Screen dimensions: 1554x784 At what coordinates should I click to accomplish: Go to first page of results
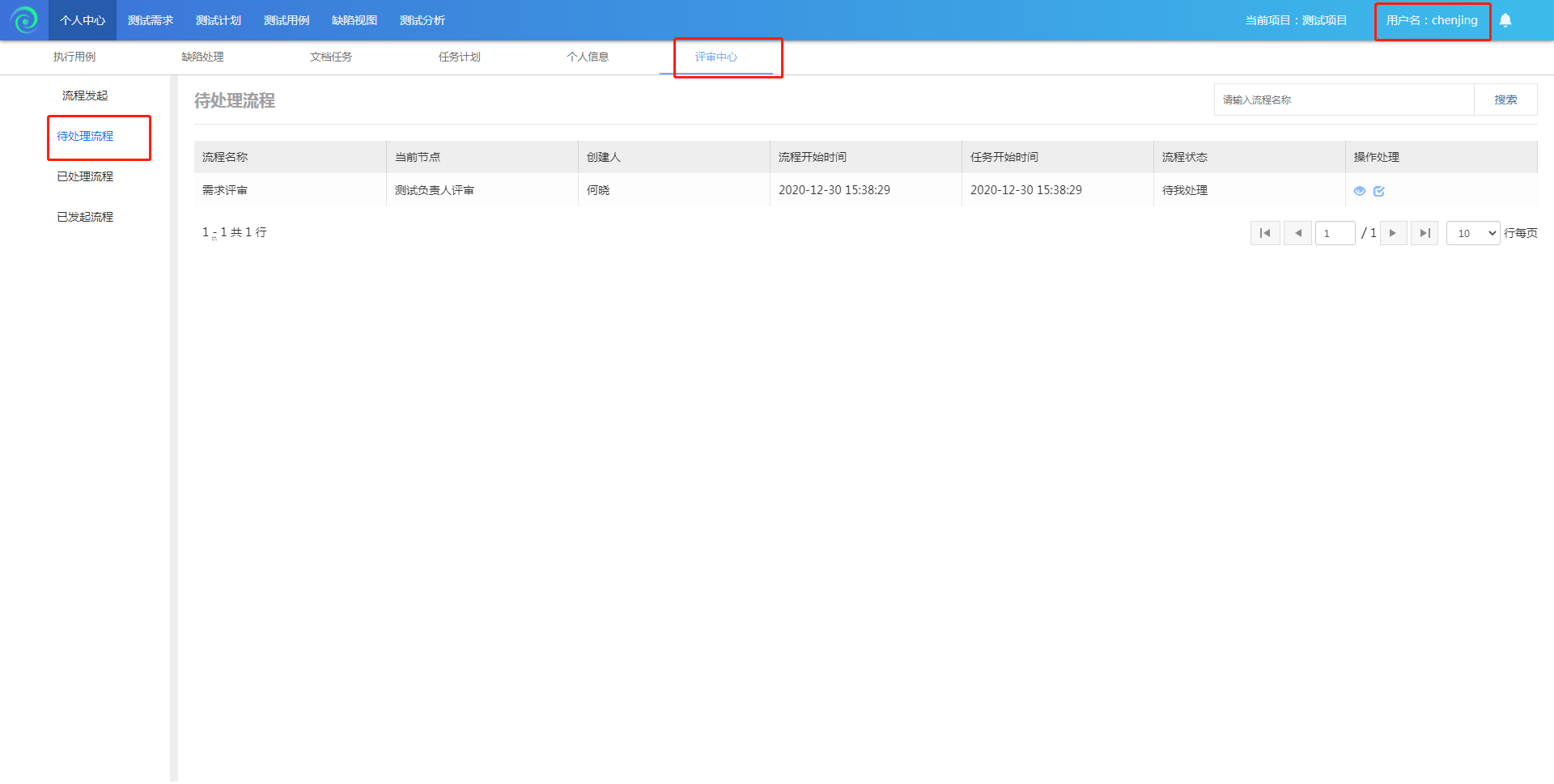1264,233
